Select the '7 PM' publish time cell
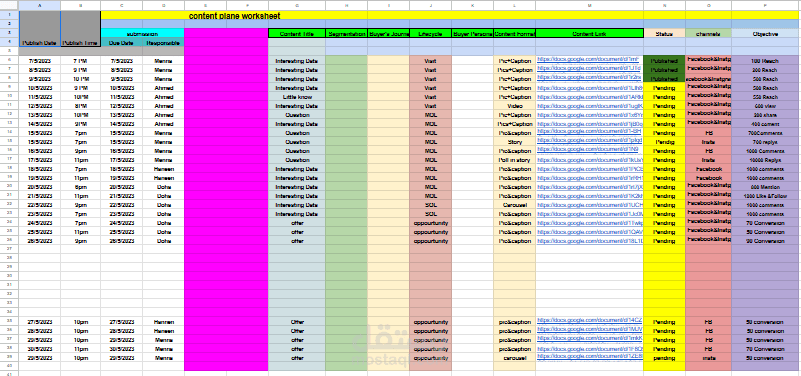 [x=80, y=61]
